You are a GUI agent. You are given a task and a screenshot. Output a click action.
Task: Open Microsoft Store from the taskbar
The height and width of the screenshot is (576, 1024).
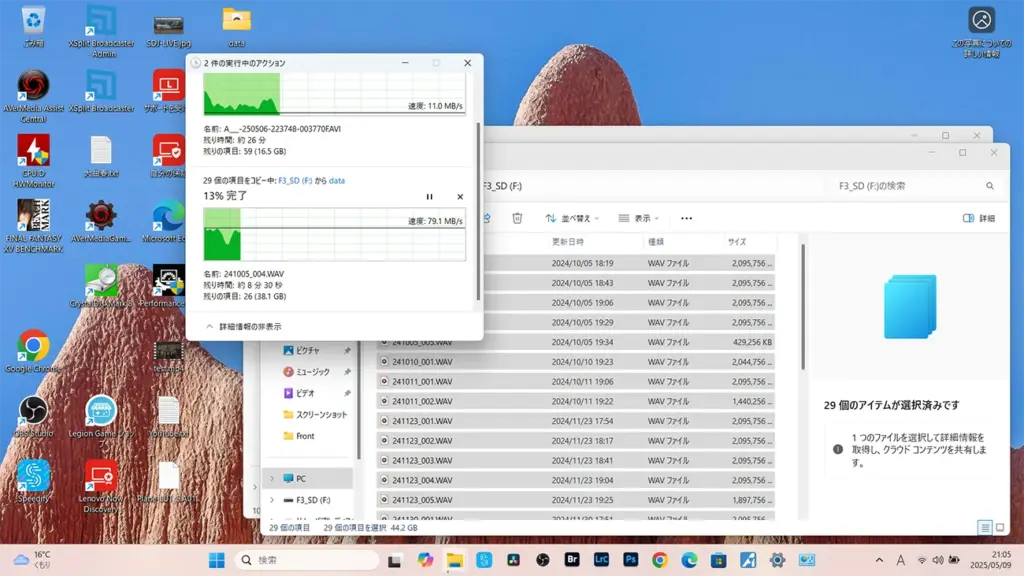pos(718,560)
